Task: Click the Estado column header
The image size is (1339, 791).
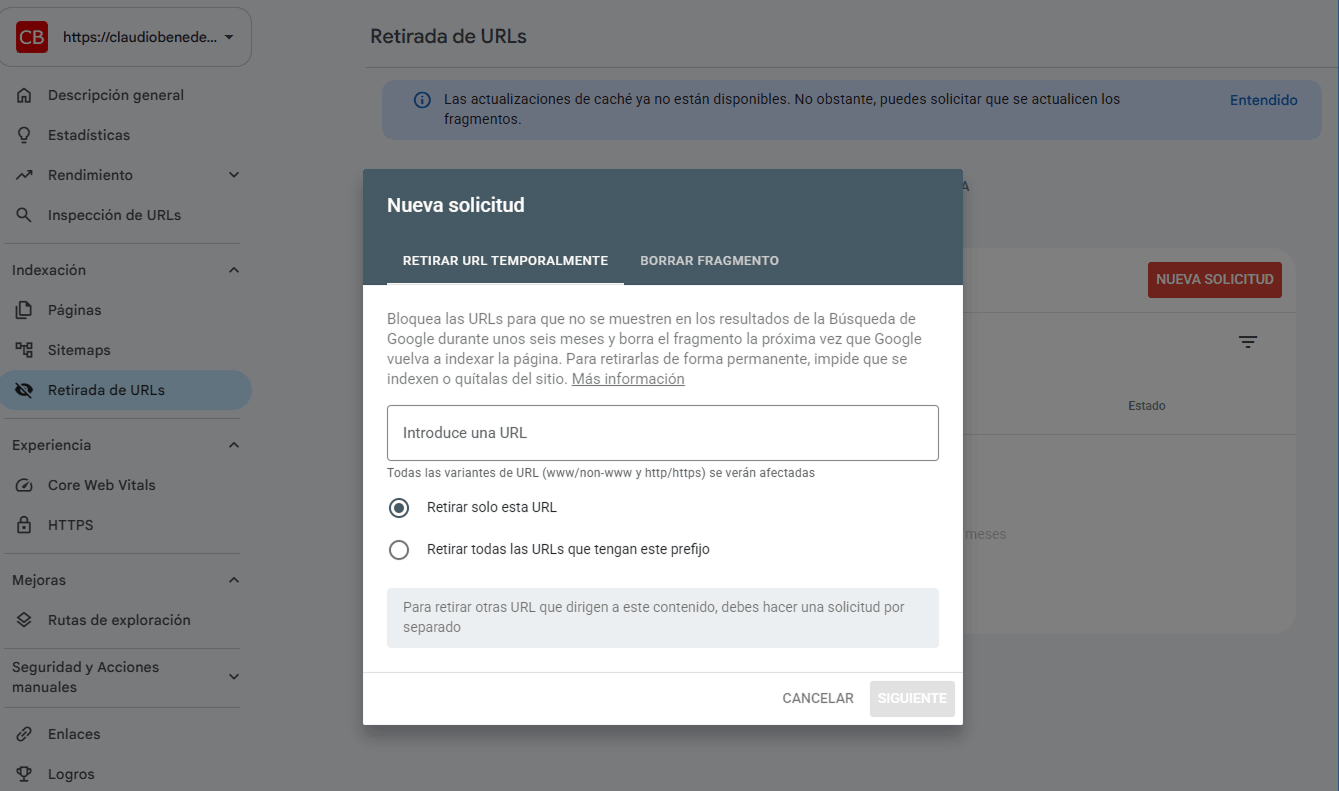Action: pos(1147,406)
